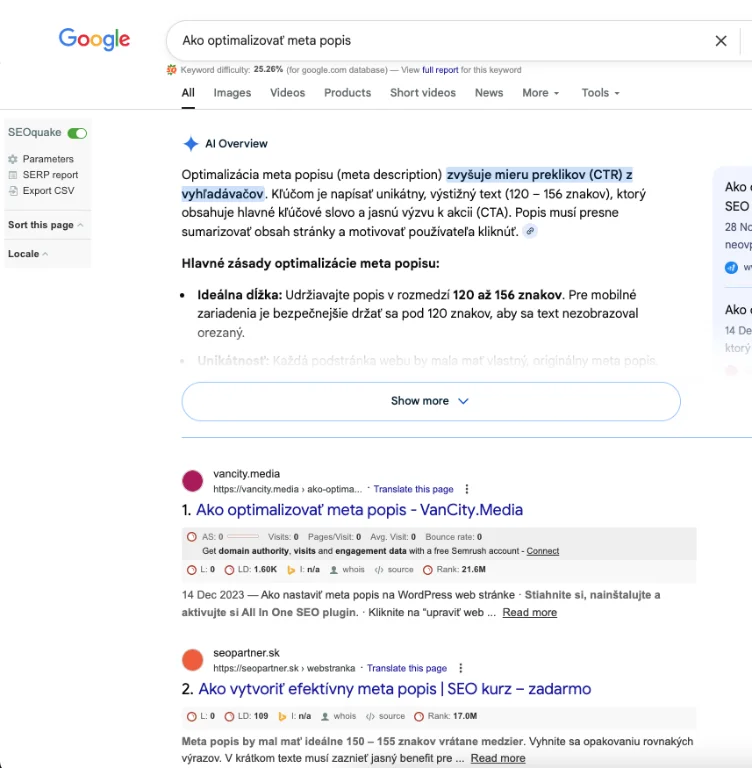Open the Tools dropdown
This screenshot has width=752, height=768.
pyautogui.click(x=600, y=93)
